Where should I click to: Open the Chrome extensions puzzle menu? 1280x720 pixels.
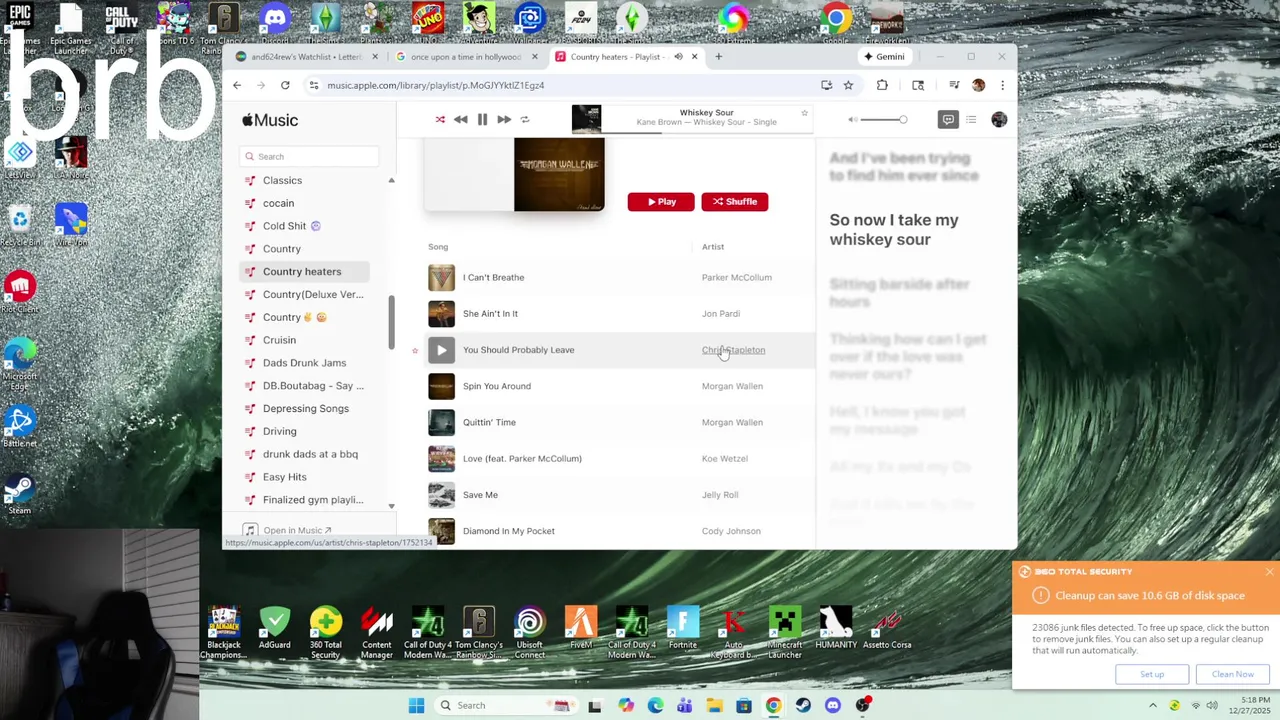pos(882,85)
